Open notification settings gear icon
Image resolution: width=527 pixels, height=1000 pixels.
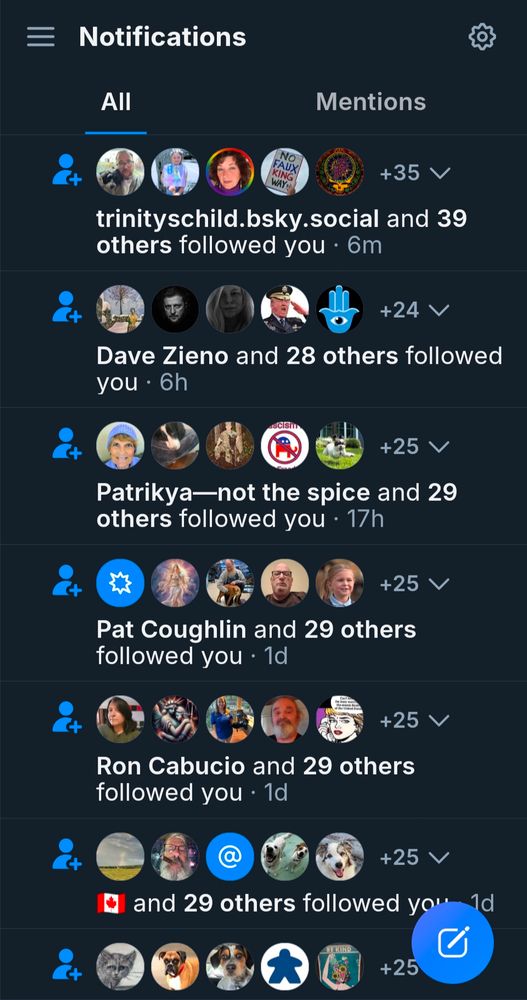[482, 37]
